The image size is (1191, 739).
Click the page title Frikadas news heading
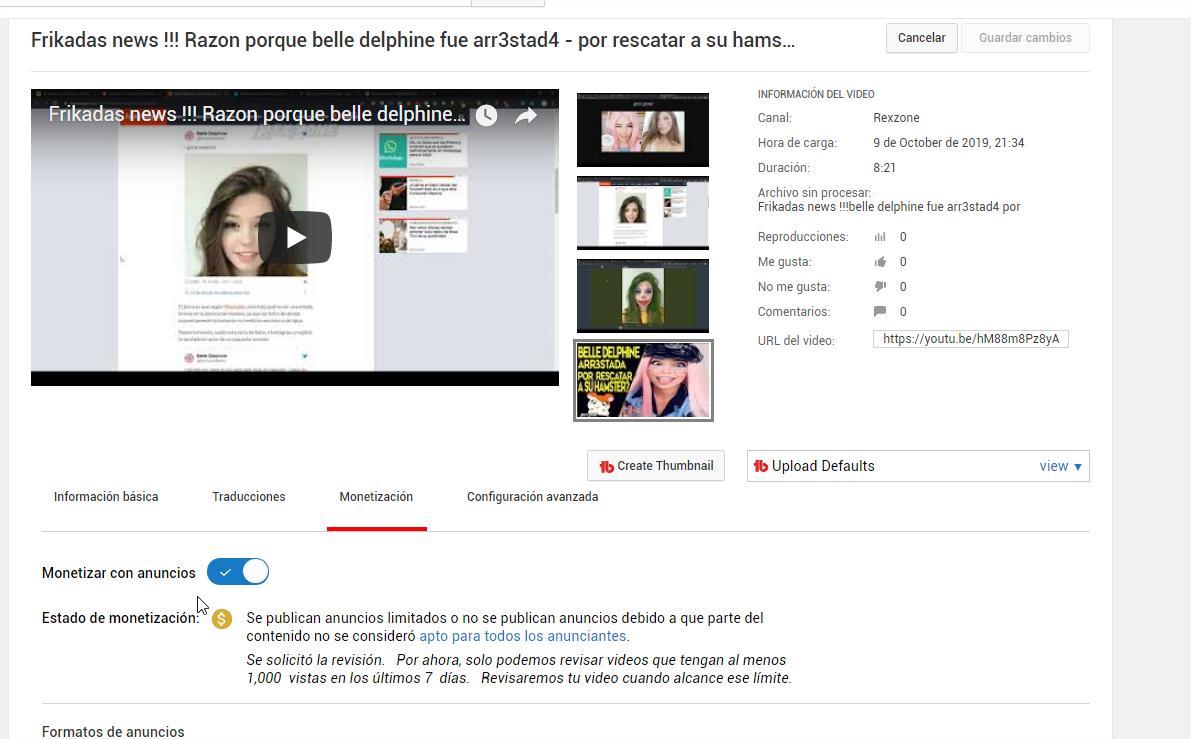coord(412,40)
